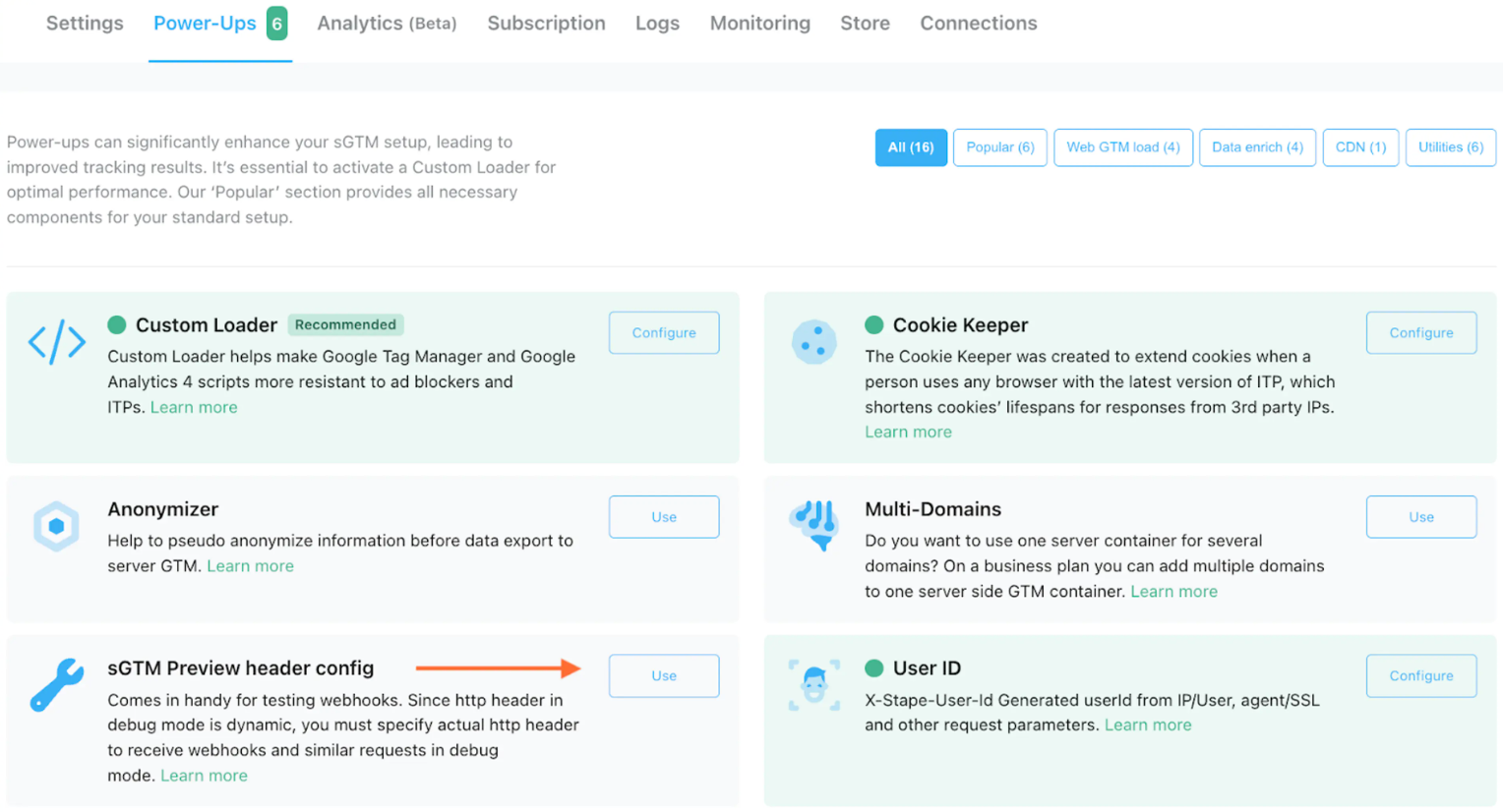Click the Multi-Domains icon
1503x812 pixels.
814,526
